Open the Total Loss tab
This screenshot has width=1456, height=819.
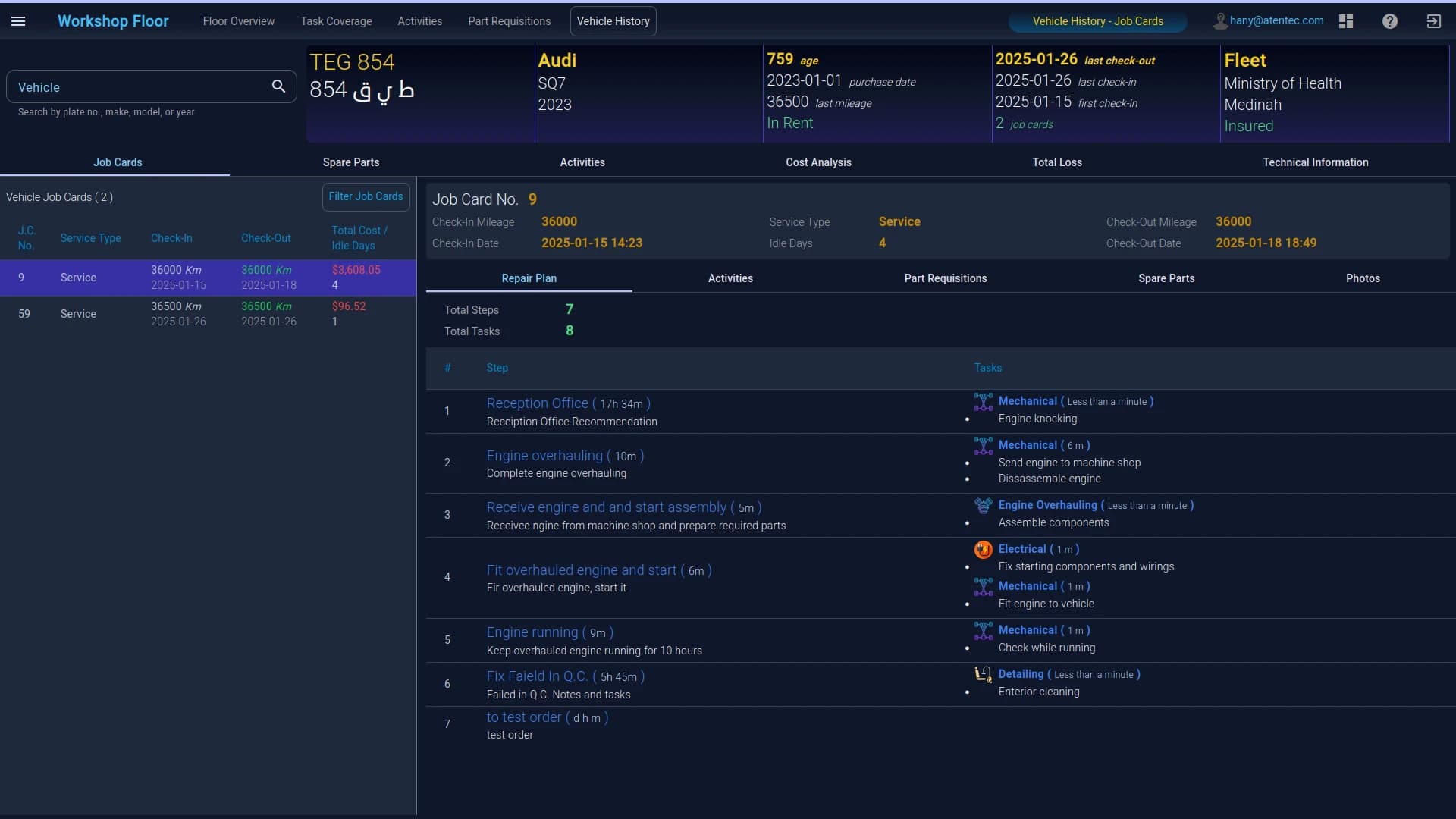(1057, 162)
